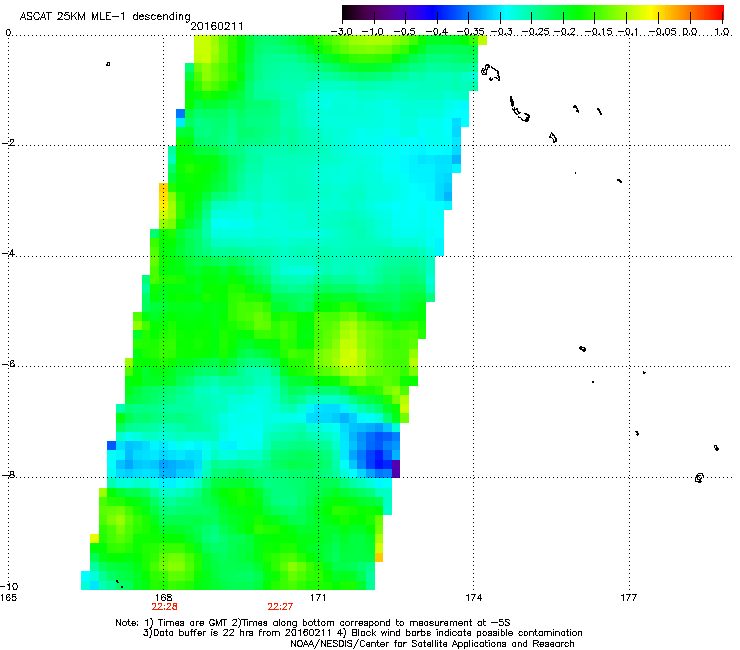
Task: Click the latitude label -10
Action: [9, 586]
